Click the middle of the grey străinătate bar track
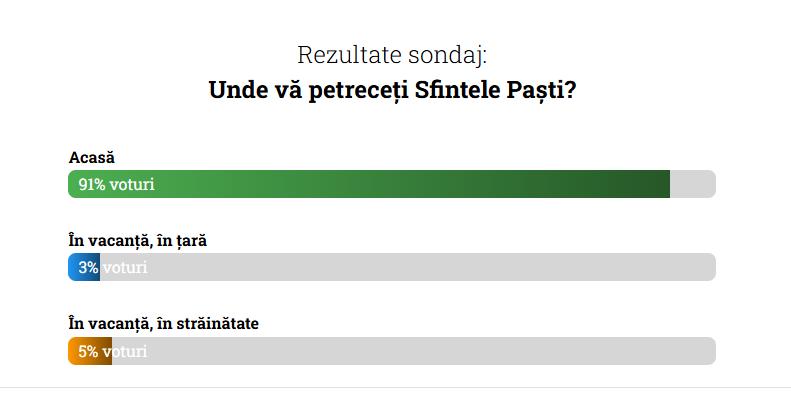 [410, 351]
